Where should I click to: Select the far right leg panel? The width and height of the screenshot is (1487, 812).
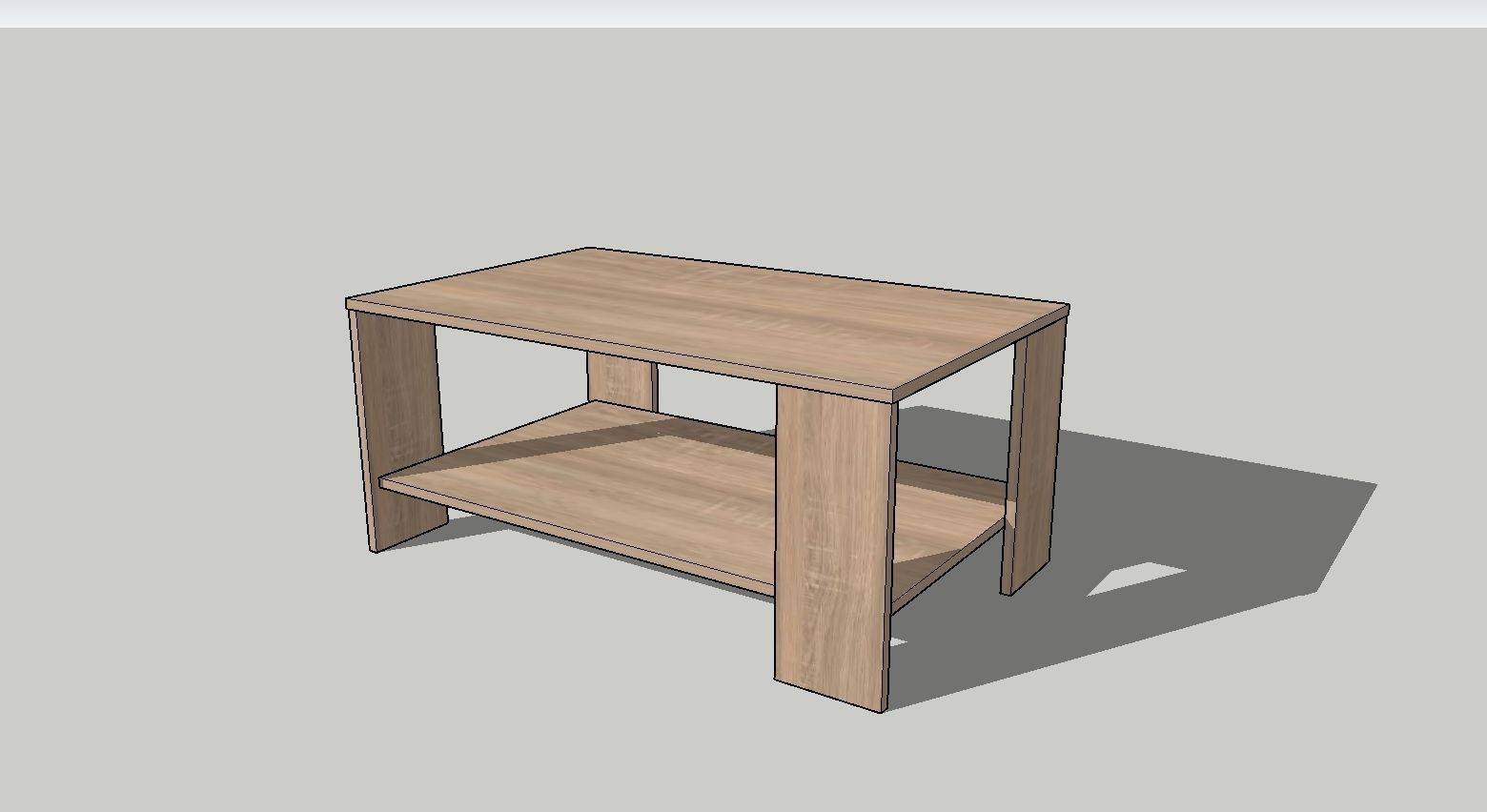[x=1033, y=457]
